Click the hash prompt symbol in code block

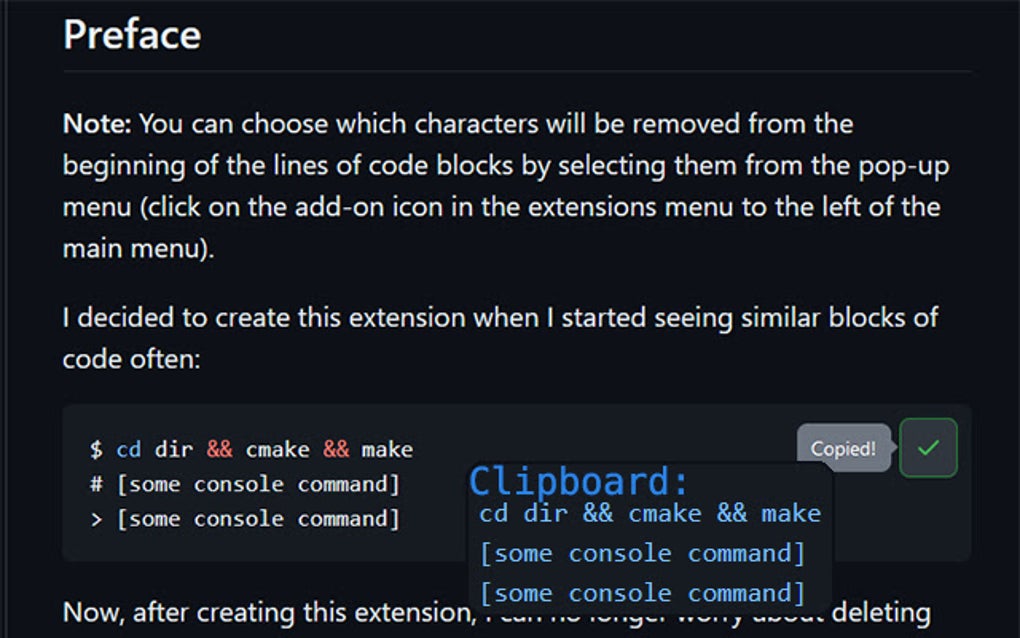[96, 485]
